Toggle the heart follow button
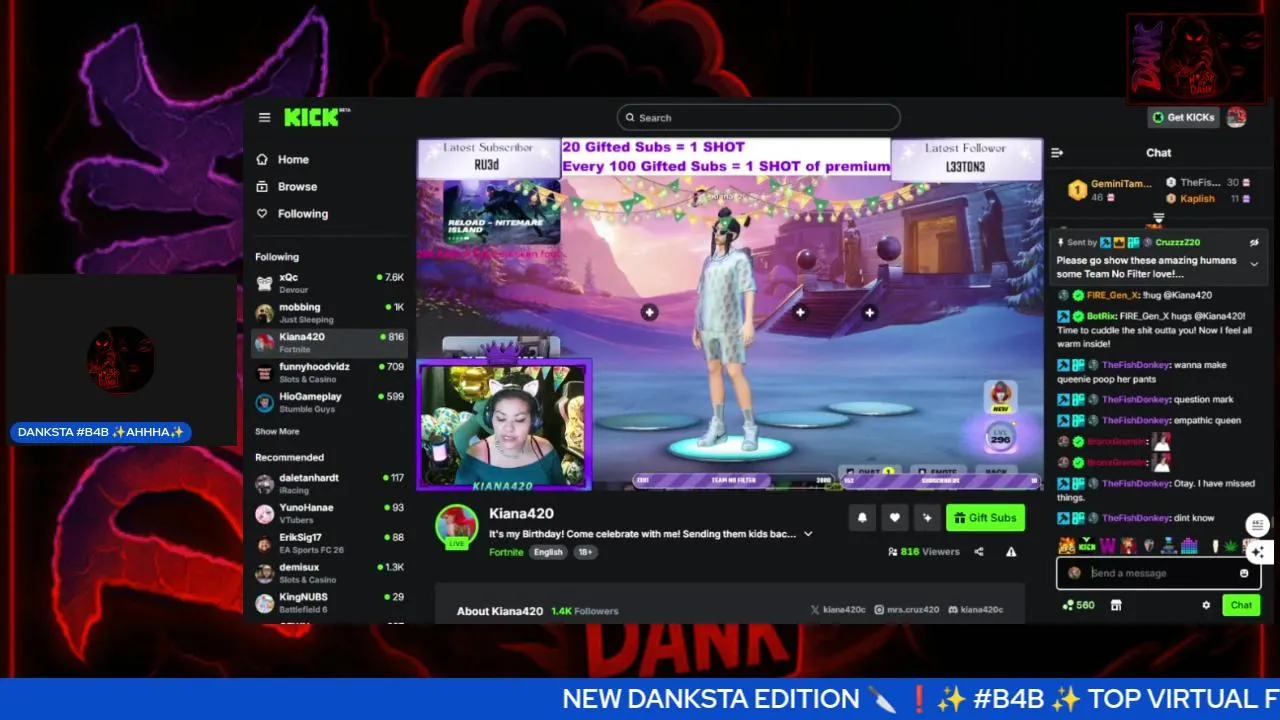 click(895, 517)
